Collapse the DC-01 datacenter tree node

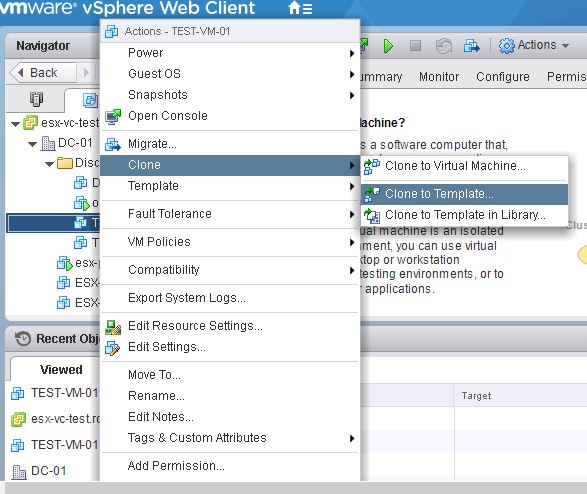pyautogui.click(x=33, y=144)
